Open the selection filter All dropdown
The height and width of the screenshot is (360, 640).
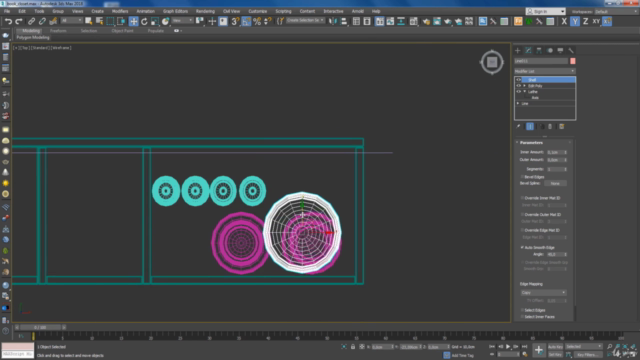[71, 20]
